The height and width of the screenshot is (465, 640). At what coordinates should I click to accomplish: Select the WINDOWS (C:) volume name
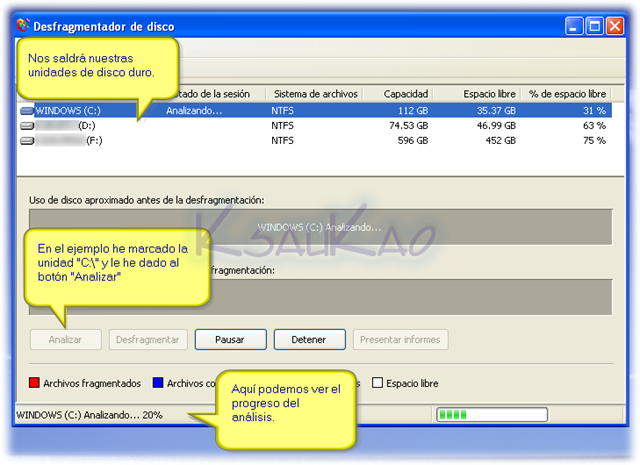[68, 111]
